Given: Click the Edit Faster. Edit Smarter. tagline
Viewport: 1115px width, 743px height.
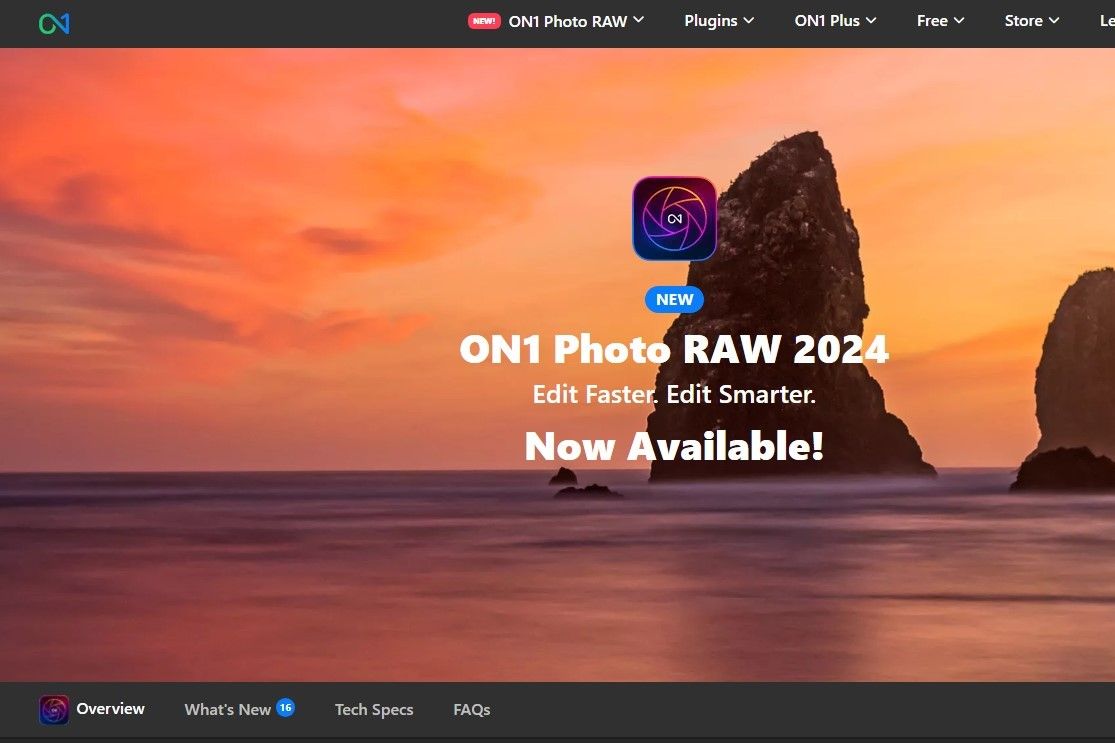Looking at the screenshot, I should pyautogui.click(x=674, y=394).
